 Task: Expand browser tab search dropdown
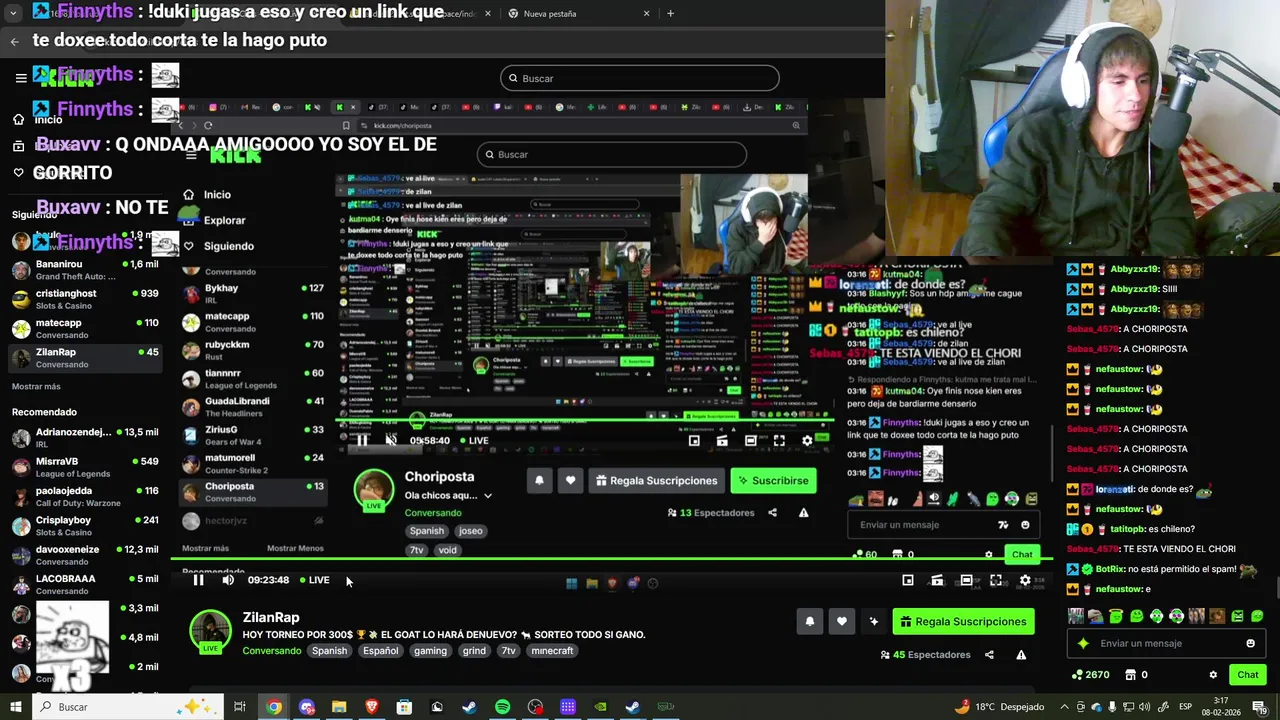13,14
